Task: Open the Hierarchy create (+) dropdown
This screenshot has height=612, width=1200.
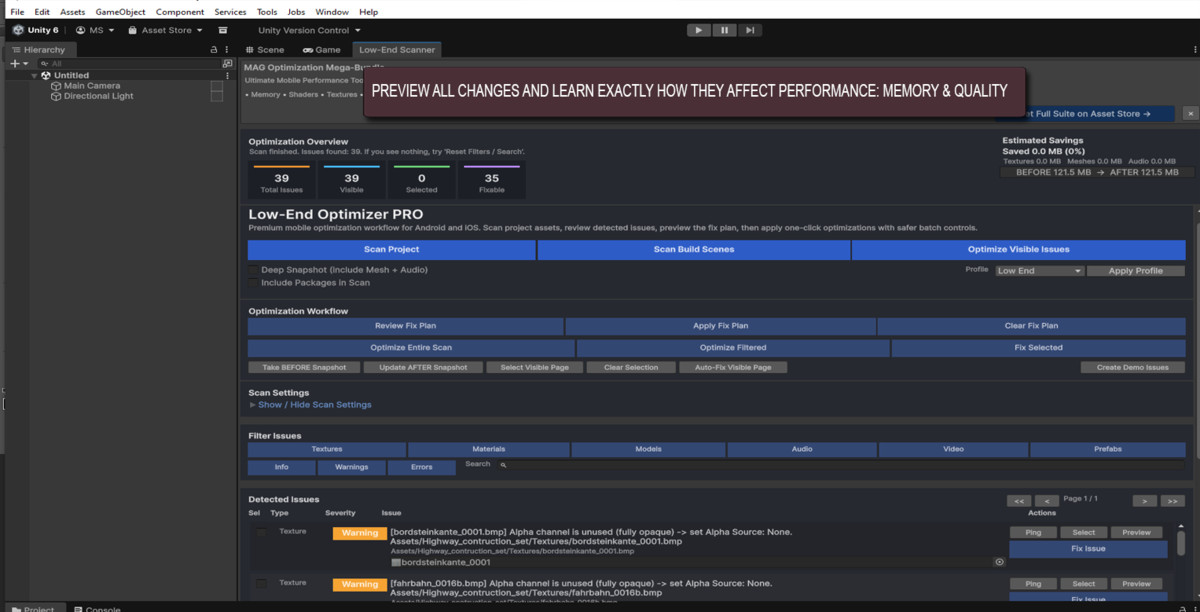Action: pos(19,63)
